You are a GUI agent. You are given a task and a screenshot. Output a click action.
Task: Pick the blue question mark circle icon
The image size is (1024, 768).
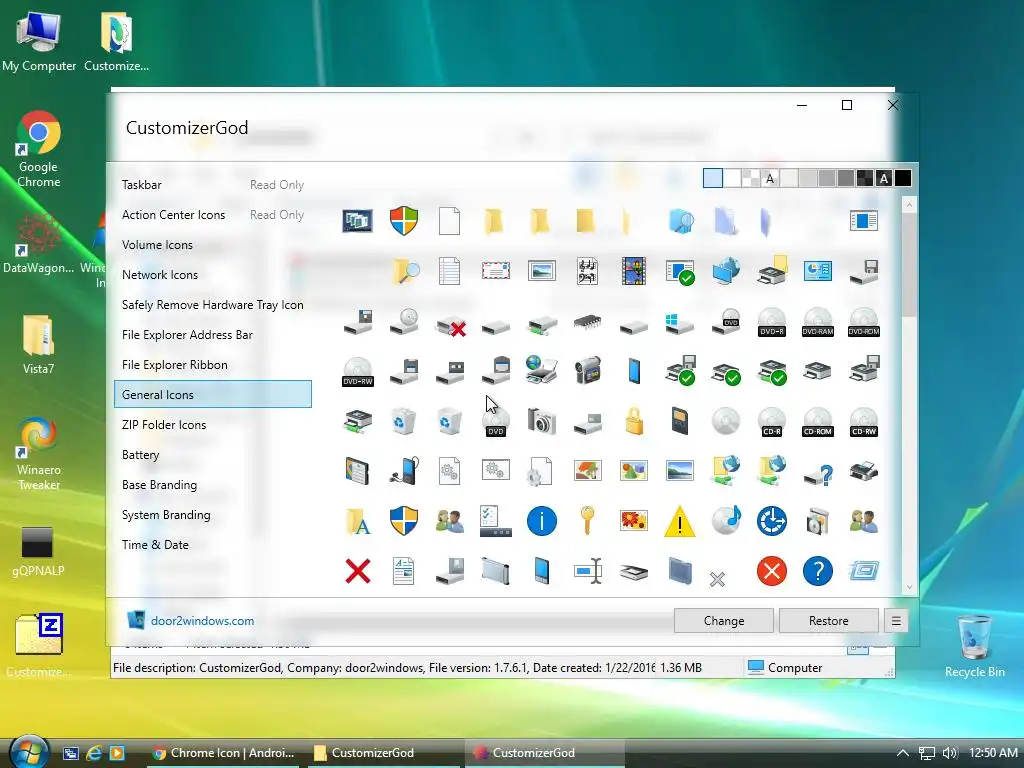tap(818, 571)
